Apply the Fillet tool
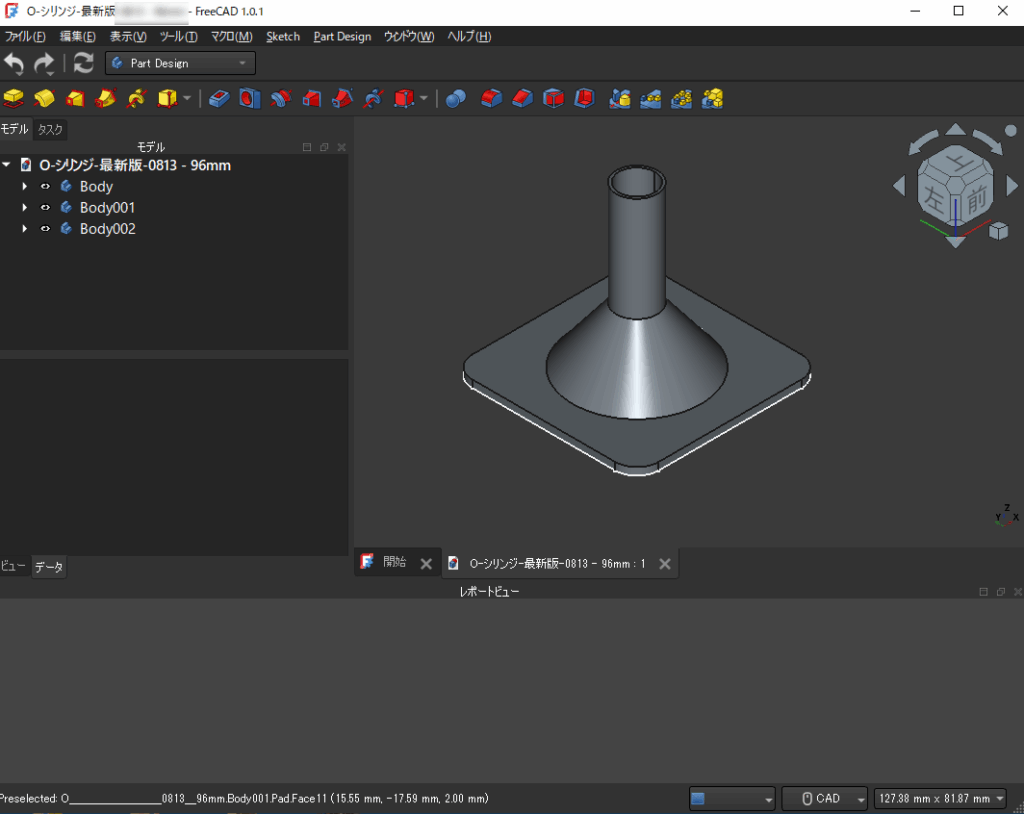This screenshot has width=1024, height=814. [x=490, y=98]
